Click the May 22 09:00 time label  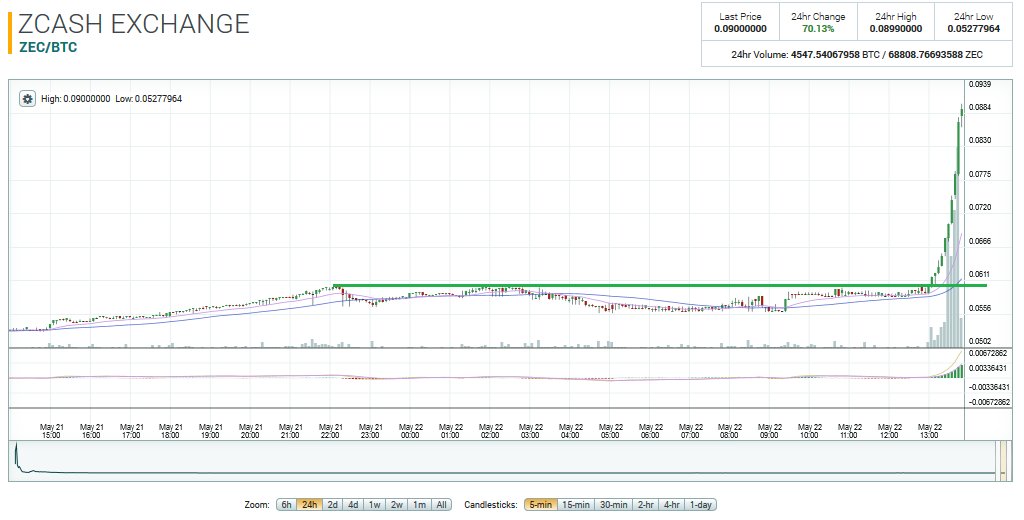point(769,431)
